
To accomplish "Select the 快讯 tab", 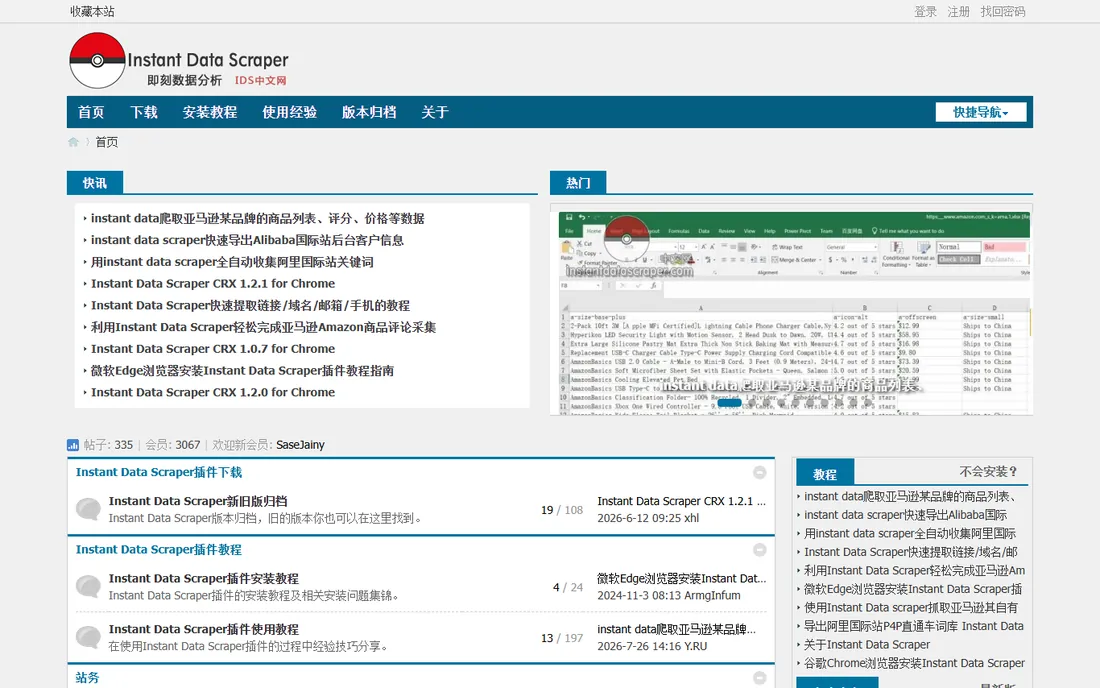I will click(x=95, y=182).
